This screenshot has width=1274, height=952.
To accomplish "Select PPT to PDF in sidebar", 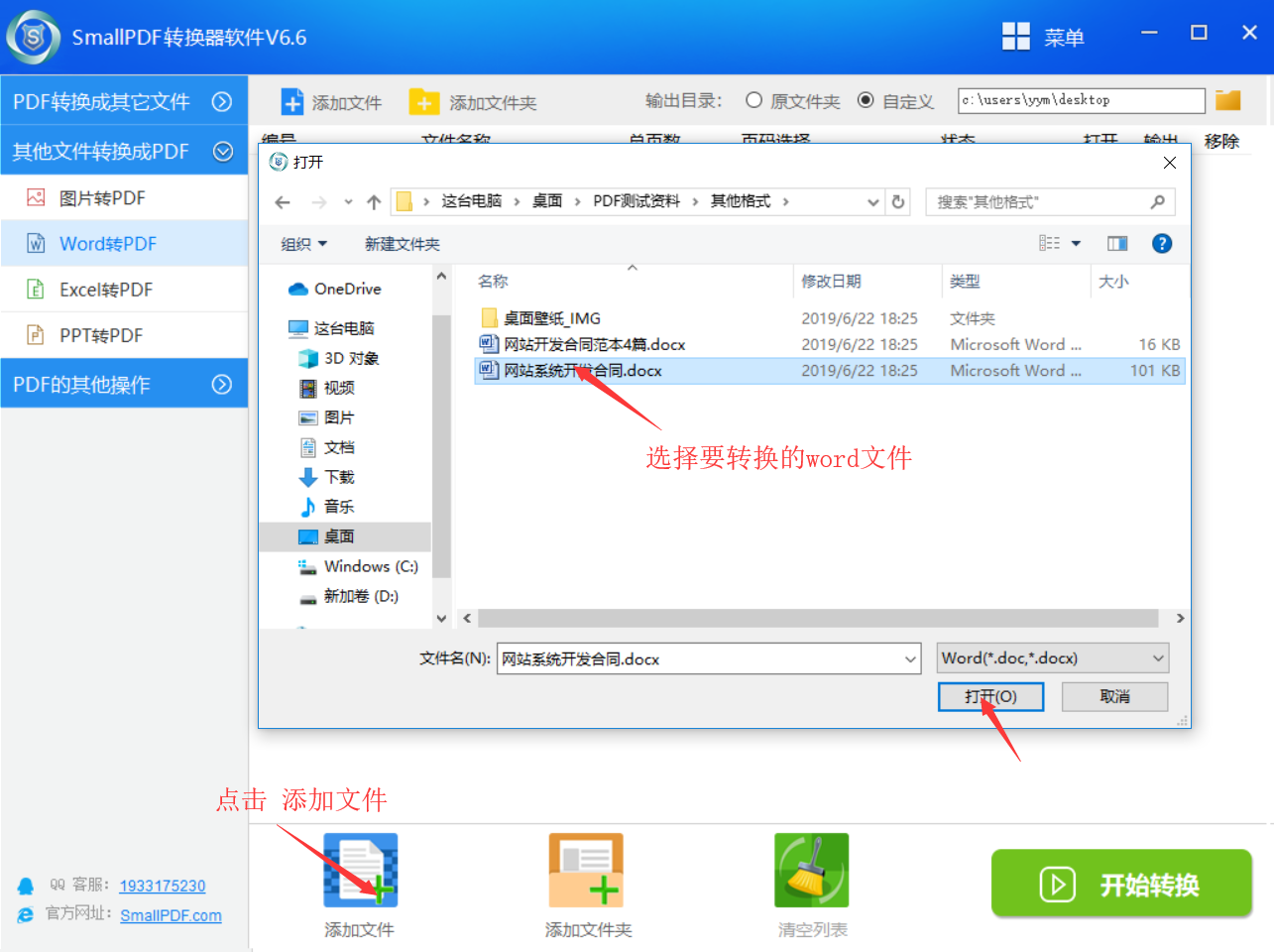I will tap(101, 335).
